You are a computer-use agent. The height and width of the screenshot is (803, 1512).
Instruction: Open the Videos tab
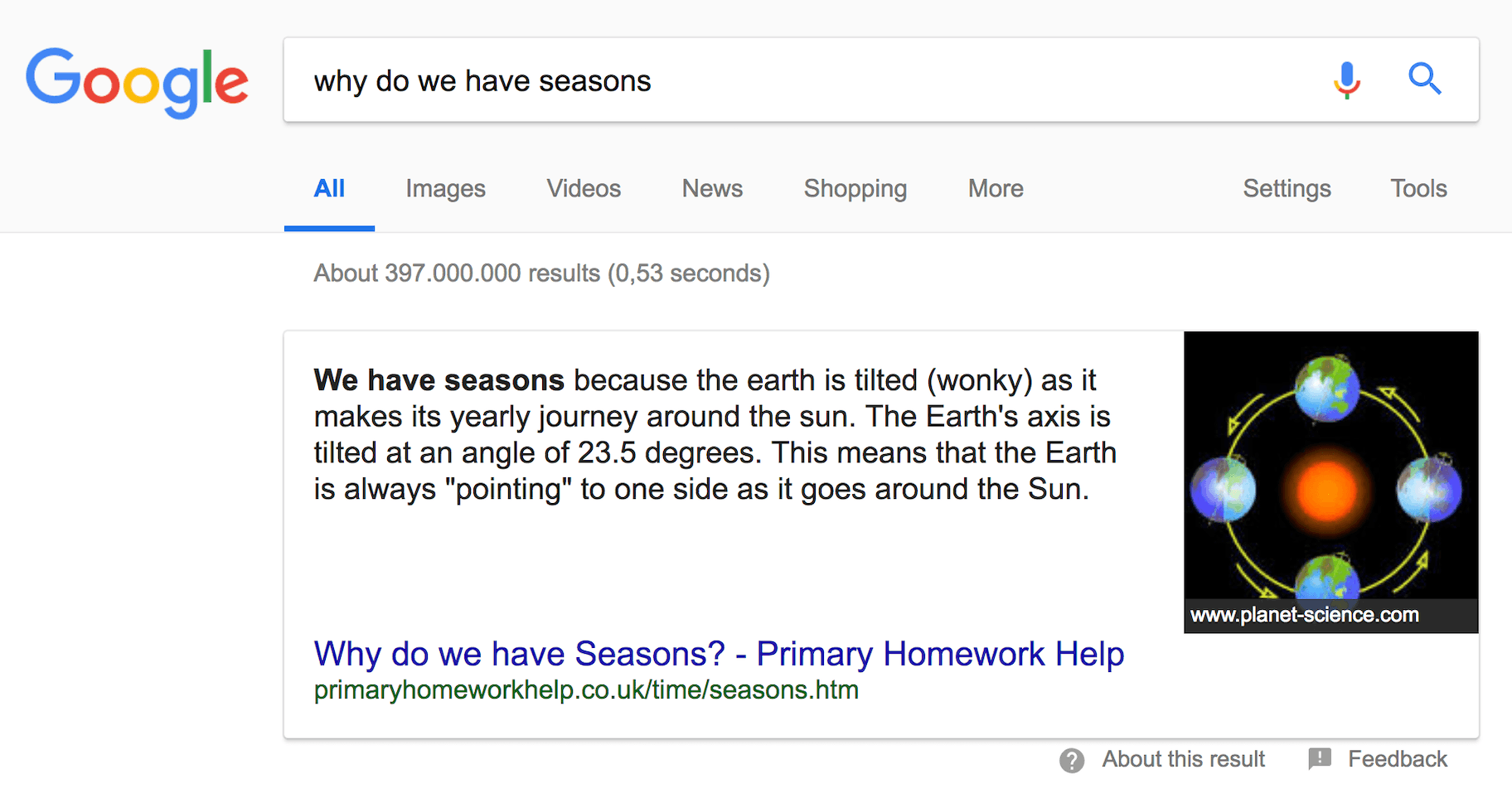pyautogui.click(x=584, y=189)
